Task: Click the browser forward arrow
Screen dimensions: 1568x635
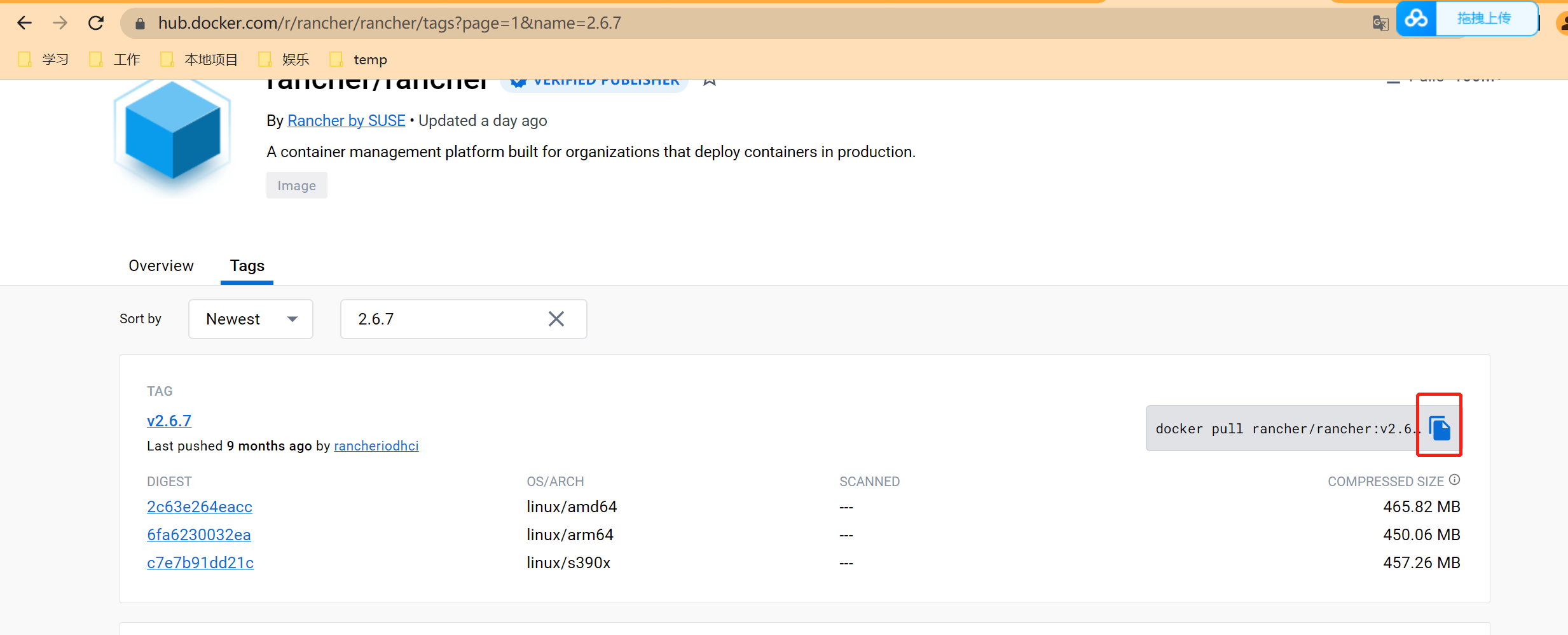Action: pyautogui.click(x=60, y=23)
